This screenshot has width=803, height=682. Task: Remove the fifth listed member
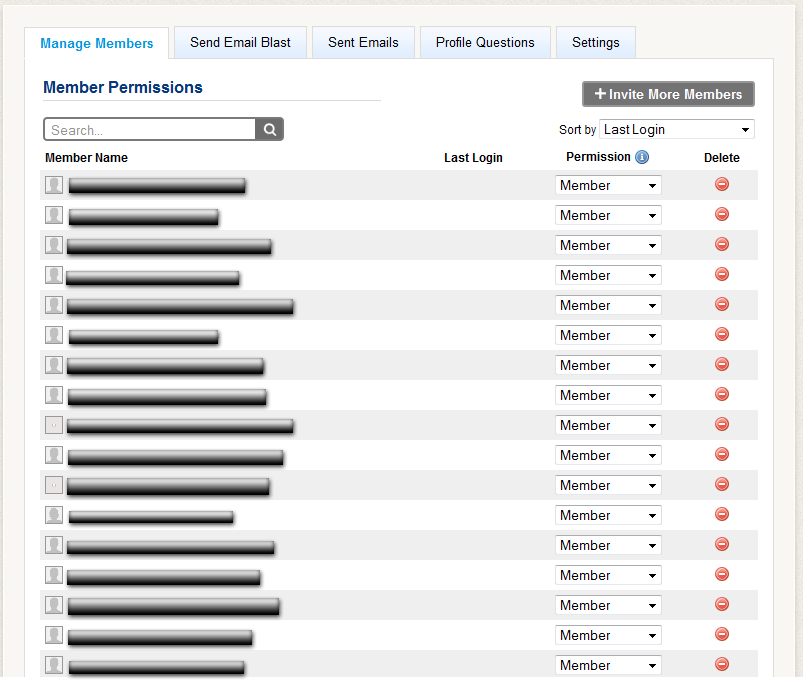(x=722, y=305)
